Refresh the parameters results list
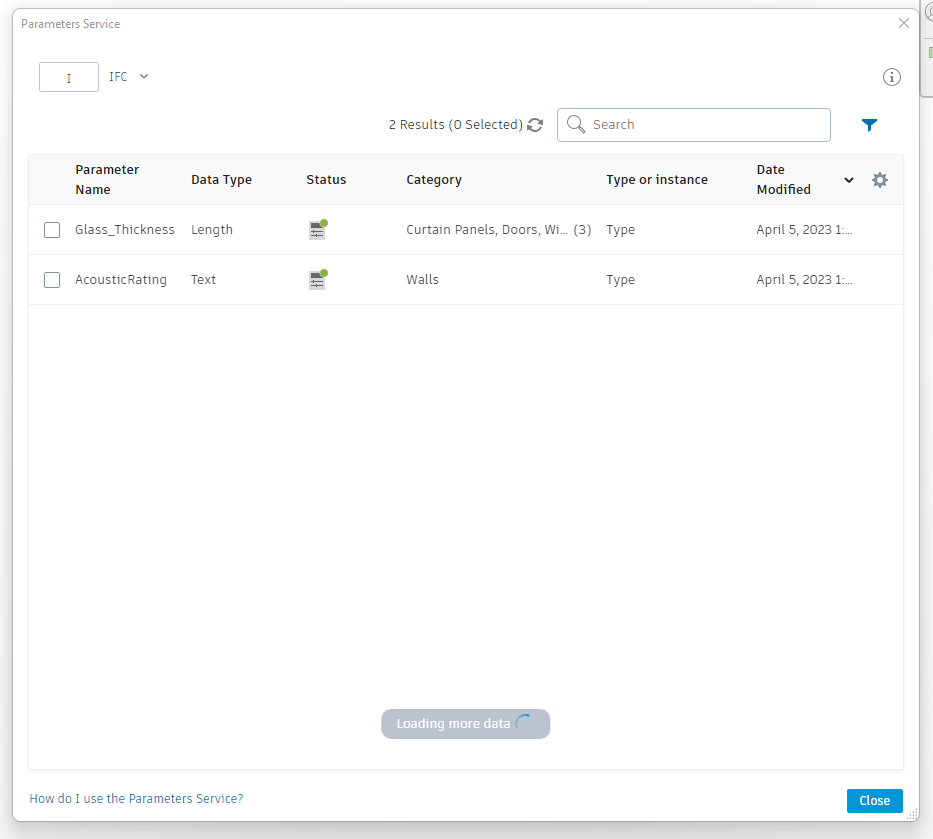This screenshot has width=933, height=839. [x=535, y=124]
